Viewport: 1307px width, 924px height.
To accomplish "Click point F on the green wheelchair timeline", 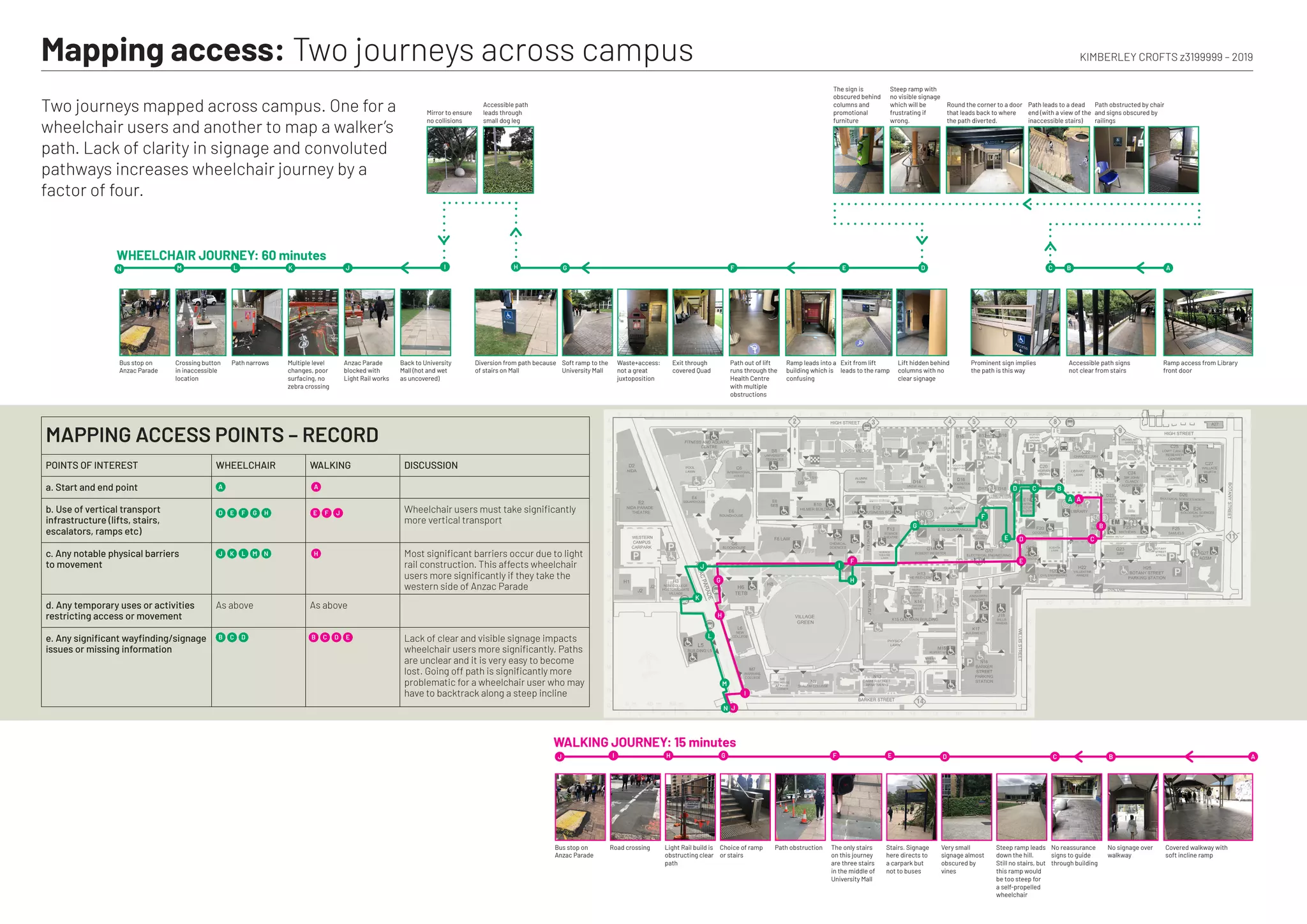I will (733, 268).
